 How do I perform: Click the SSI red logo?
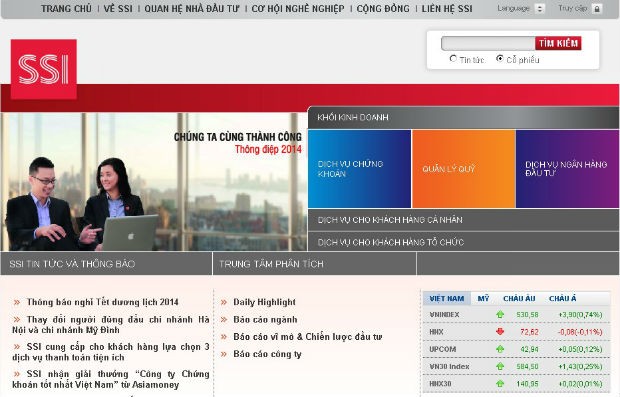44,69
